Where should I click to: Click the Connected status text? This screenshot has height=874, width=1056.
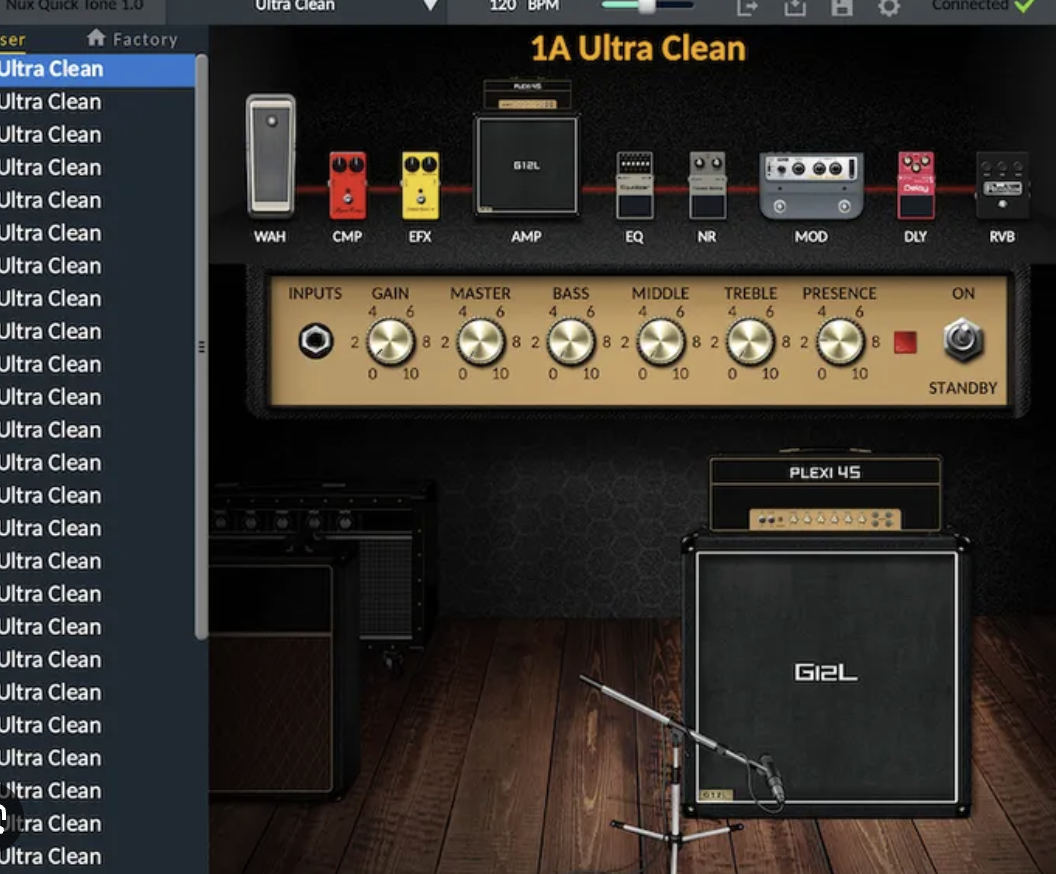coord(970,5)
